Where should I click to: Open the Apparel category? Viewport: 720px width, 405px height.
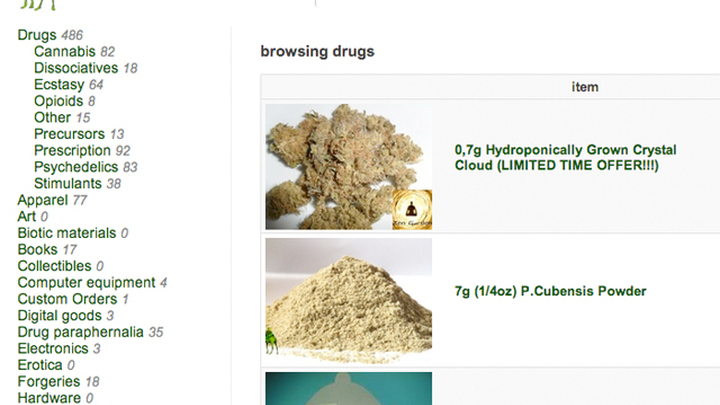(x=43, y=200)
